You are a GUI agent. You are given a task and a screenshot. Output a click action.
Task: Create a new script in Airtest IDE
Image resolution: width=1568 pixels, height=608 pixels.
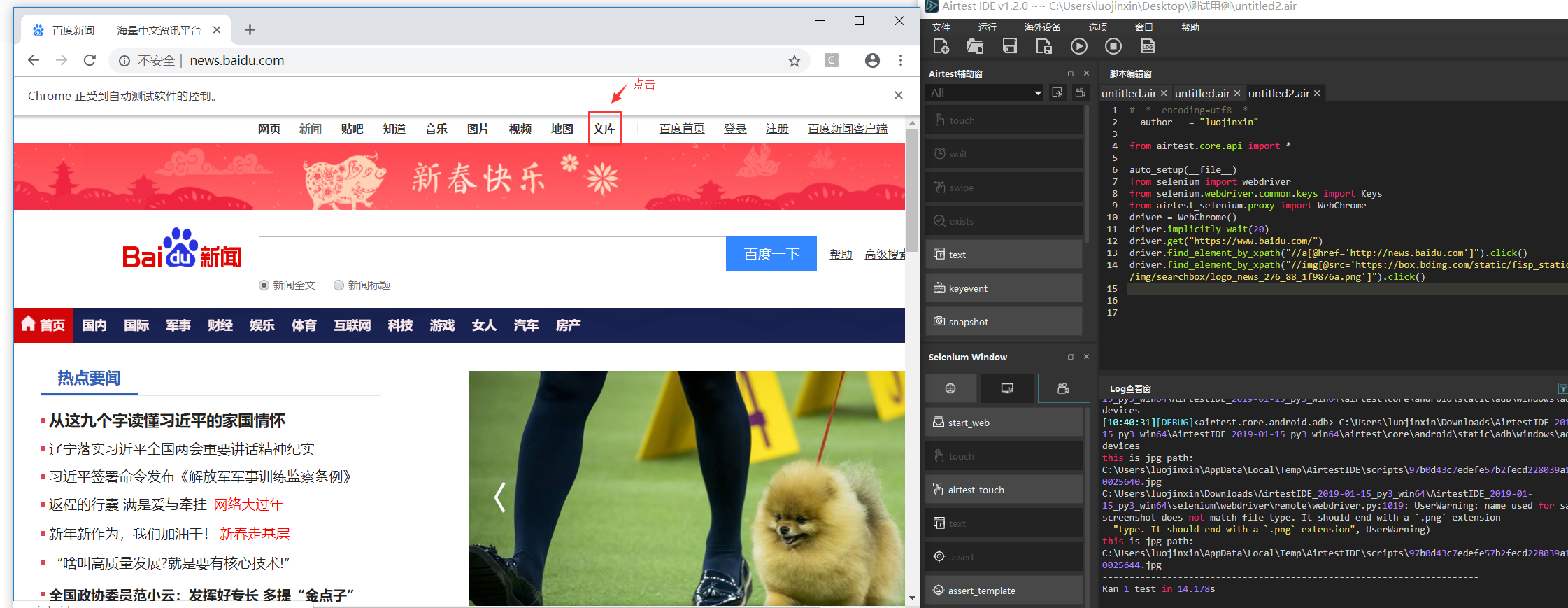coord(941,46)
